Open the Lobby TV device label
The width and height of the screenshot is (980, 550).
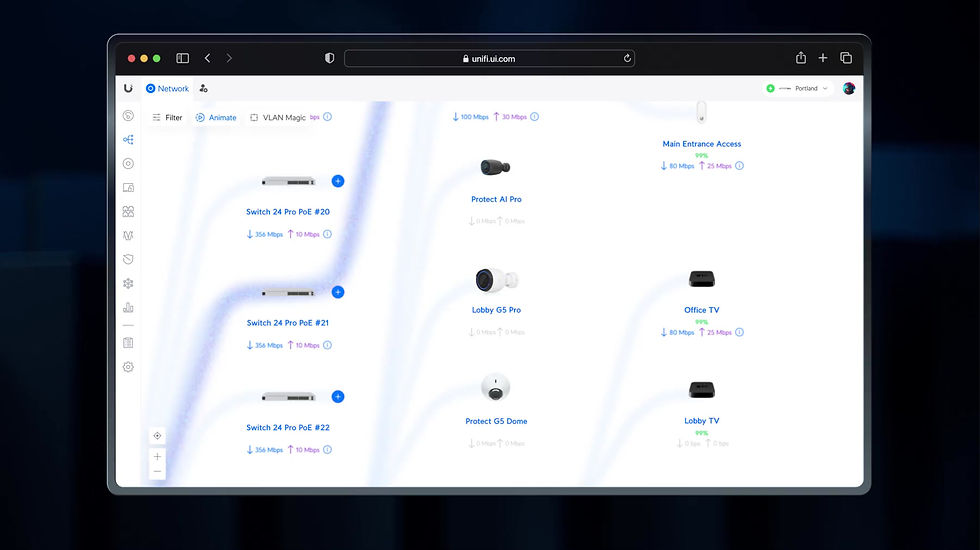tap(702, 421)
